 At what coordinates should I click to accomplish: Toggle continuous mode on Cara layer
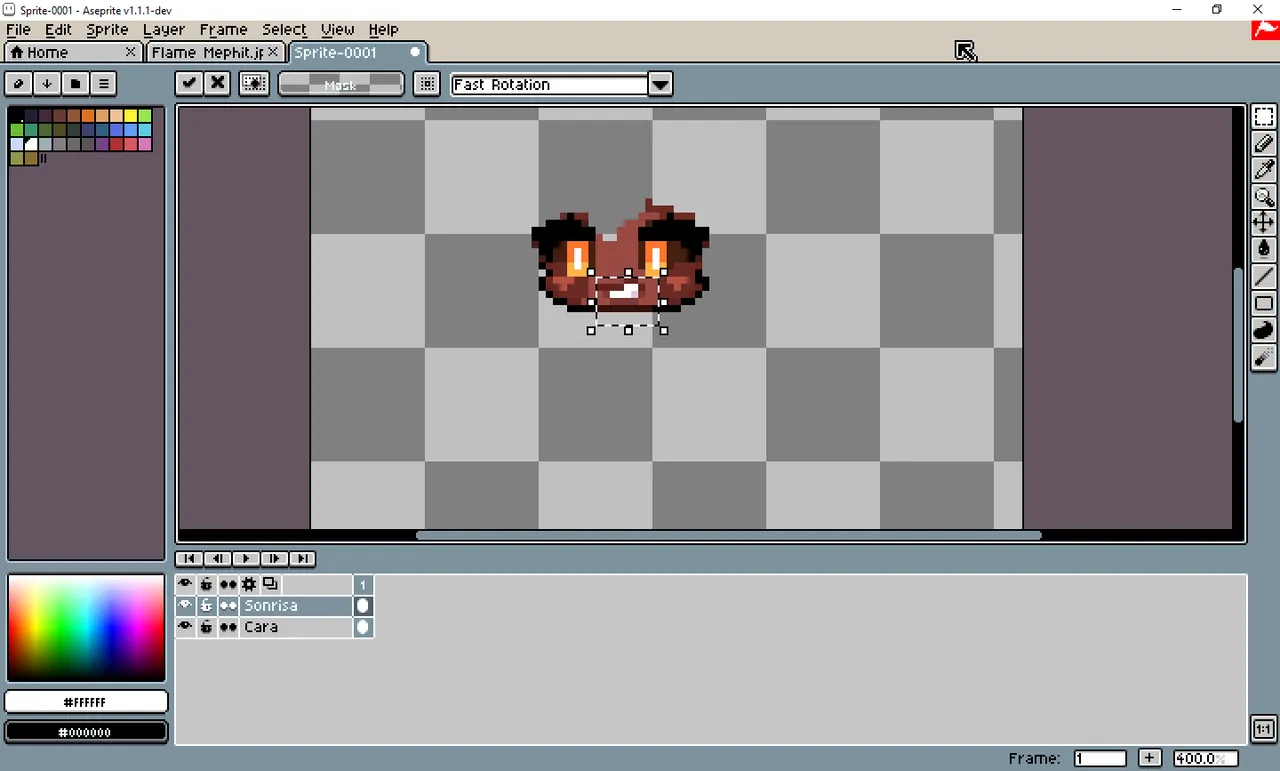click(228, 627)
